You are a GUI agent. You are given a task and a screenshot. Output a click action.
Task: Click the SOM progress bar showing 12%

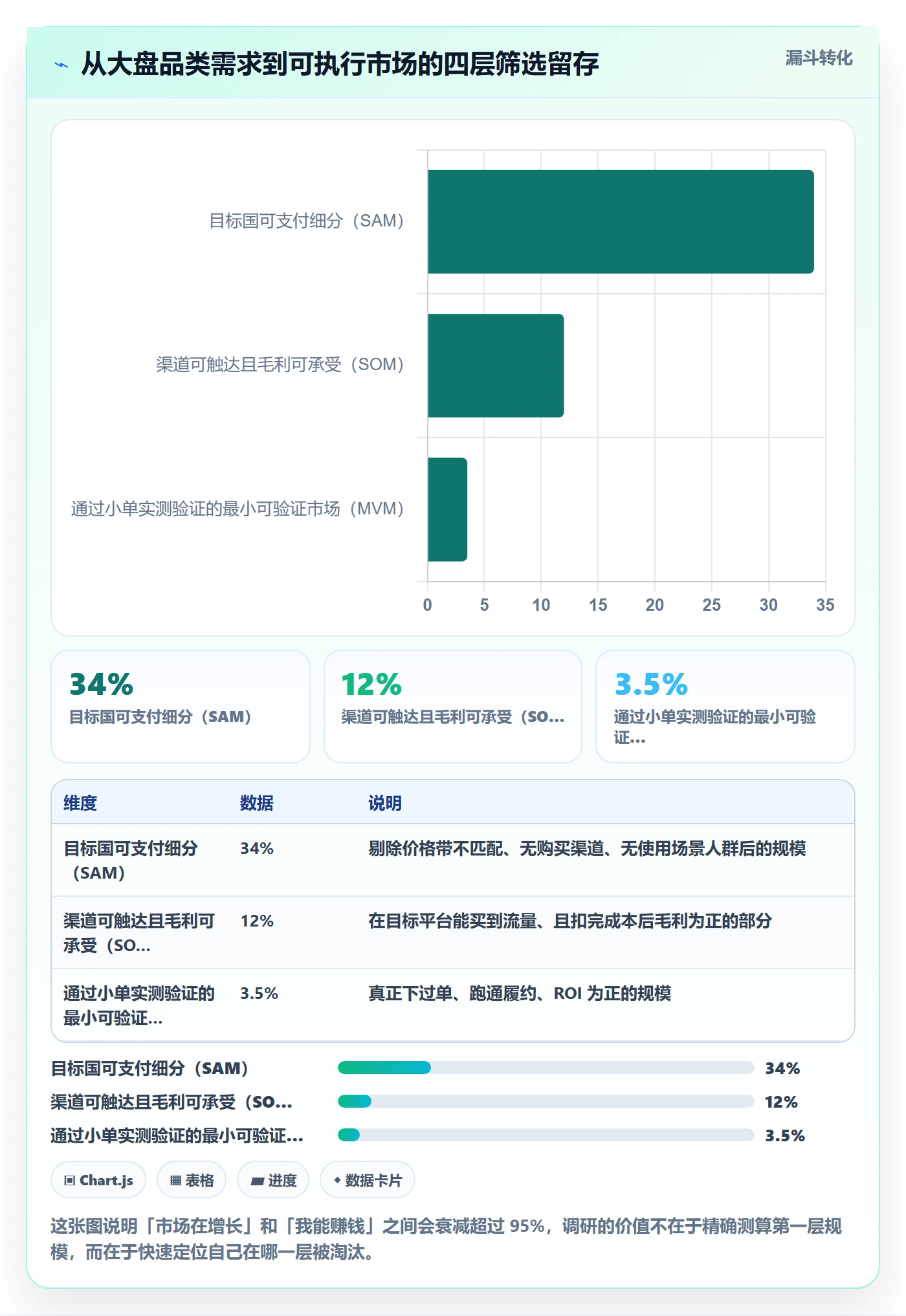[x=546, y=1101]
